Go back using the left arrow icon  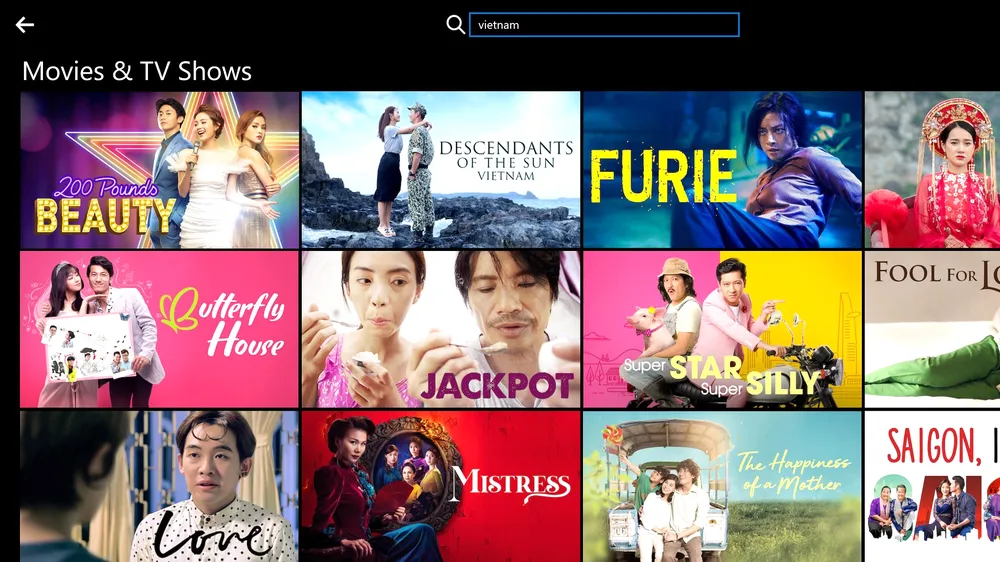point(25,25)
